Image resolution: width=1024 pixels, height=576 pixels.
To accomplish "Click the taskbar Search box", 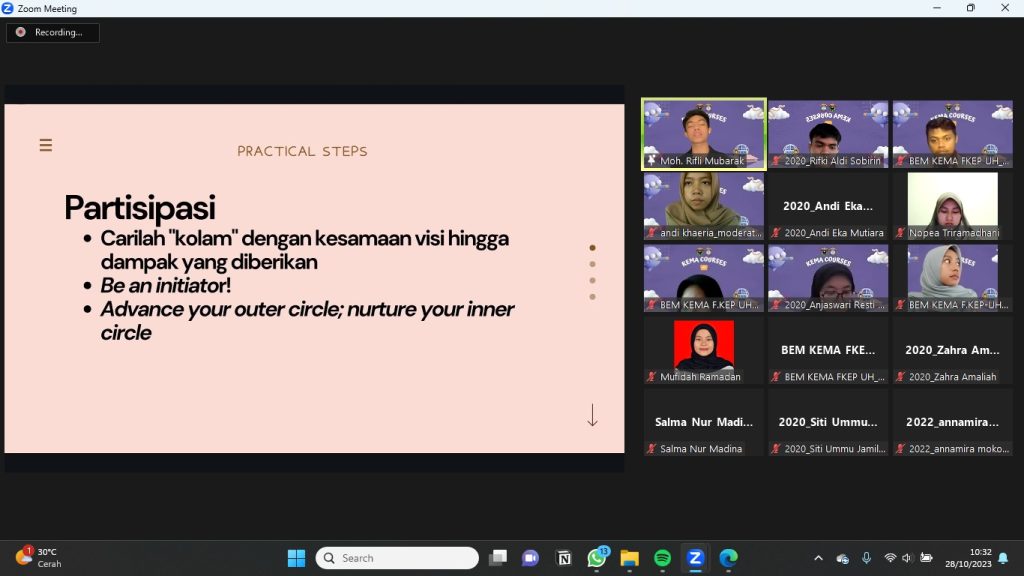I will tap(398, 558).
